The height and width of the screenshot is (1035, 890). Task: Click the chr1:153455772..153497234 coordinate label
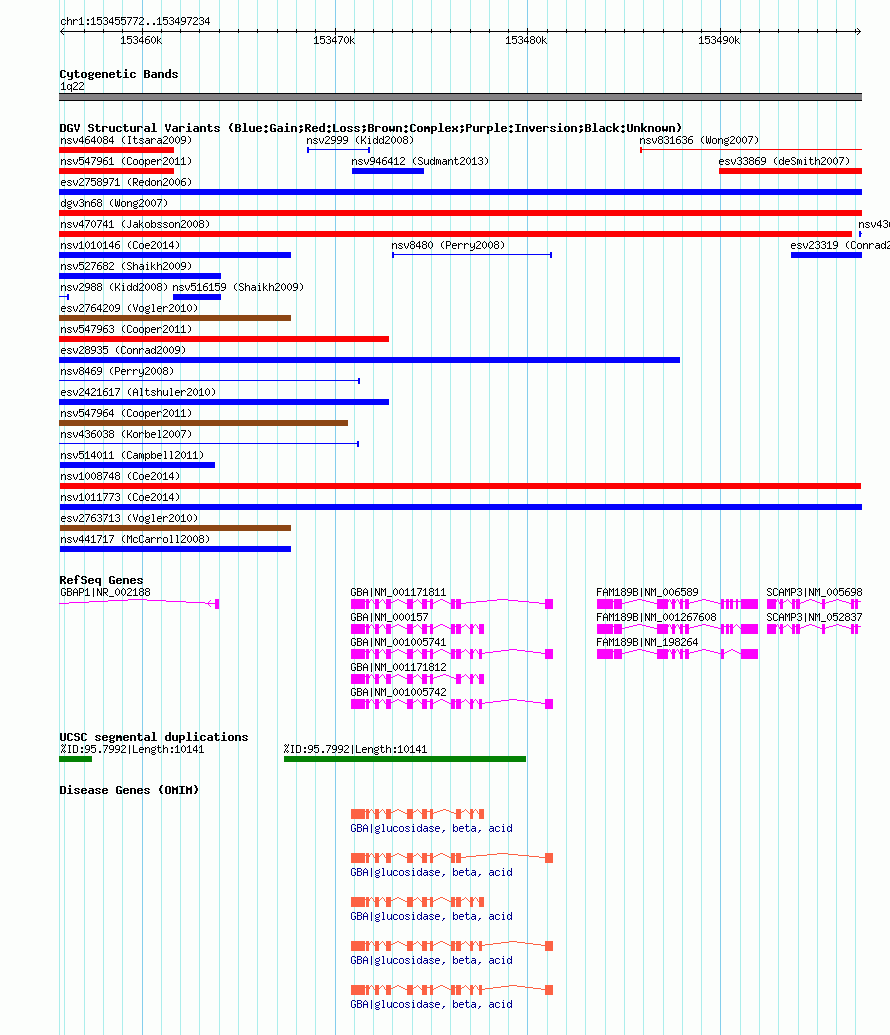[135, 21]
